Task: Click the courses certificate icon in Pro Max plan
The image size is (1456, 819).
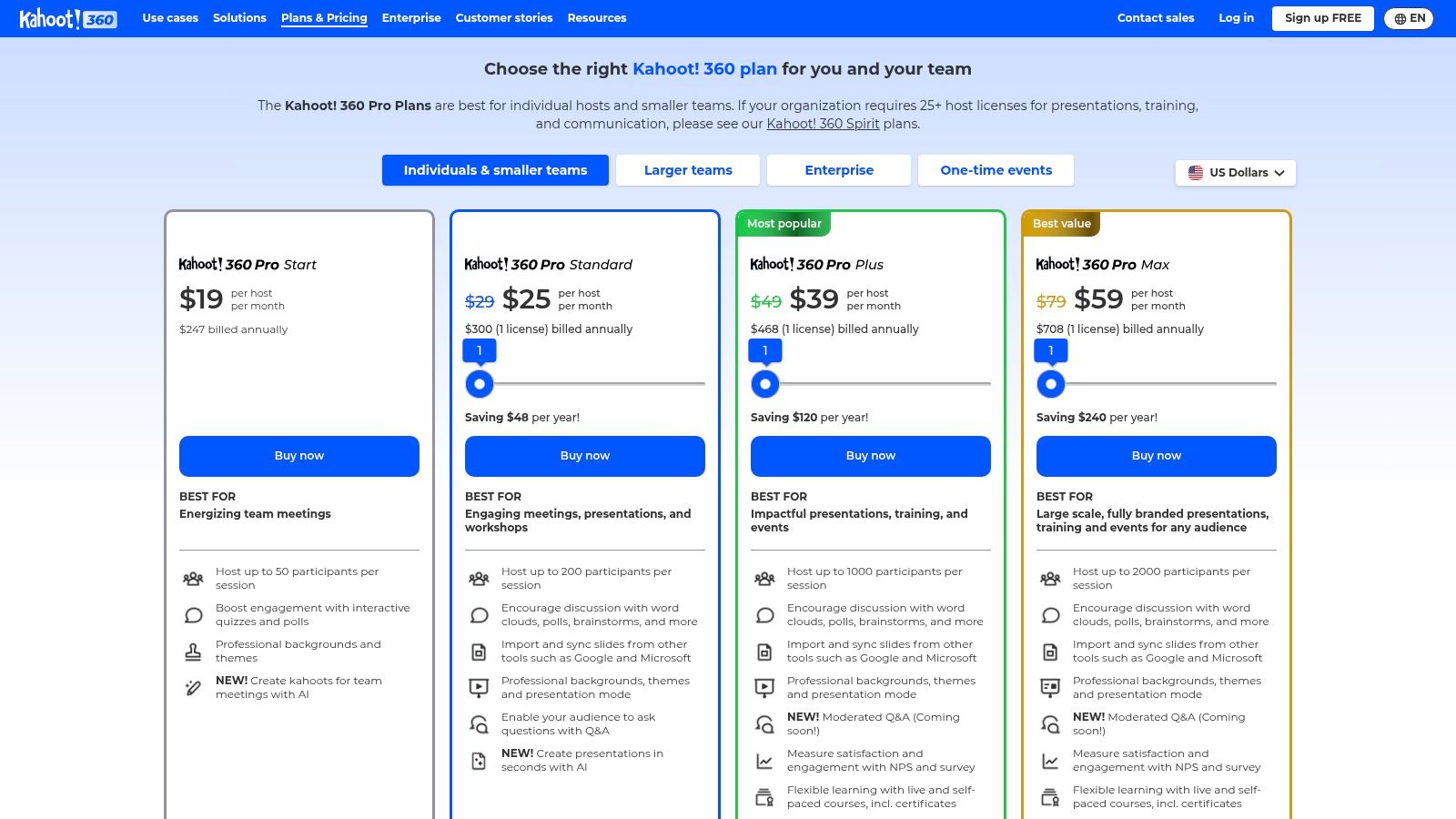Action: (1050, 797)
